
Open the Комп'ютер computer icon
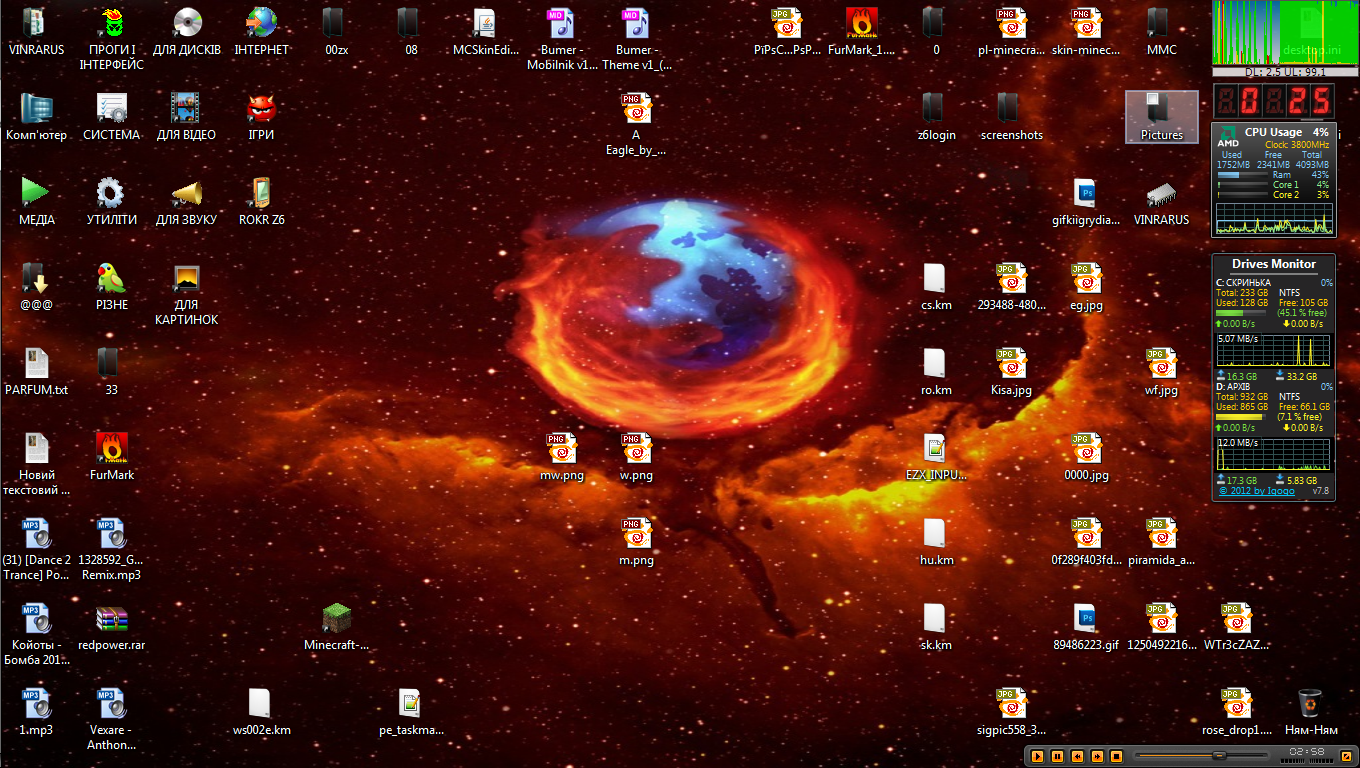coord(36,117)
